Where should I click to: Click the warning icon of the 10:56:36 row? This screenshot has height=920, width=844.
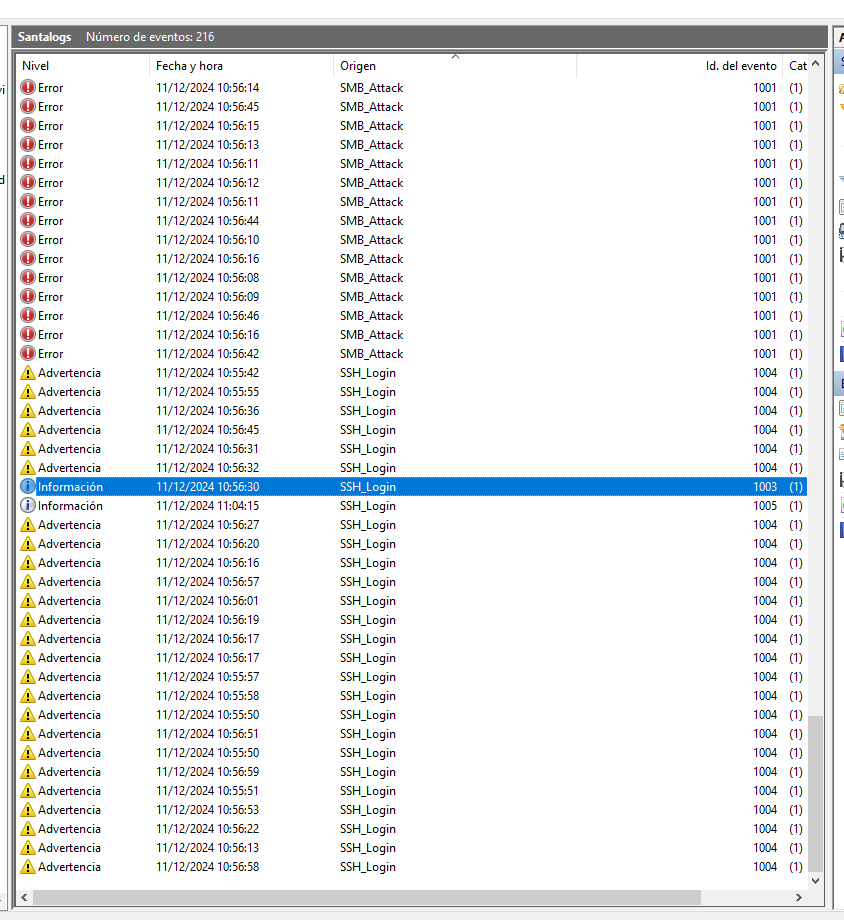point(28,411)
